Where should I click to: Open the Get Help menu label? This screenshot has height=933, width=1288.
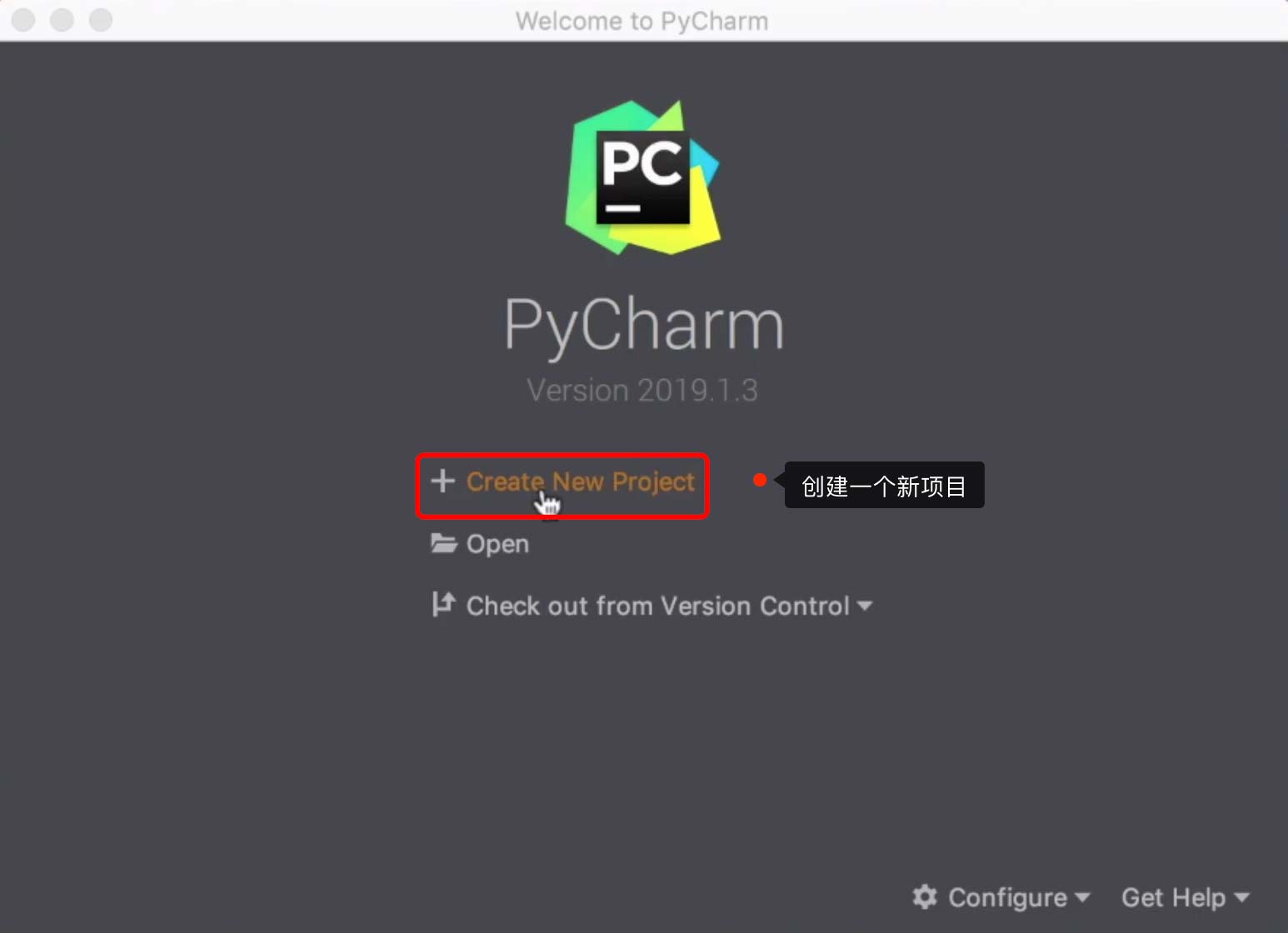[x=1173, y=897]
